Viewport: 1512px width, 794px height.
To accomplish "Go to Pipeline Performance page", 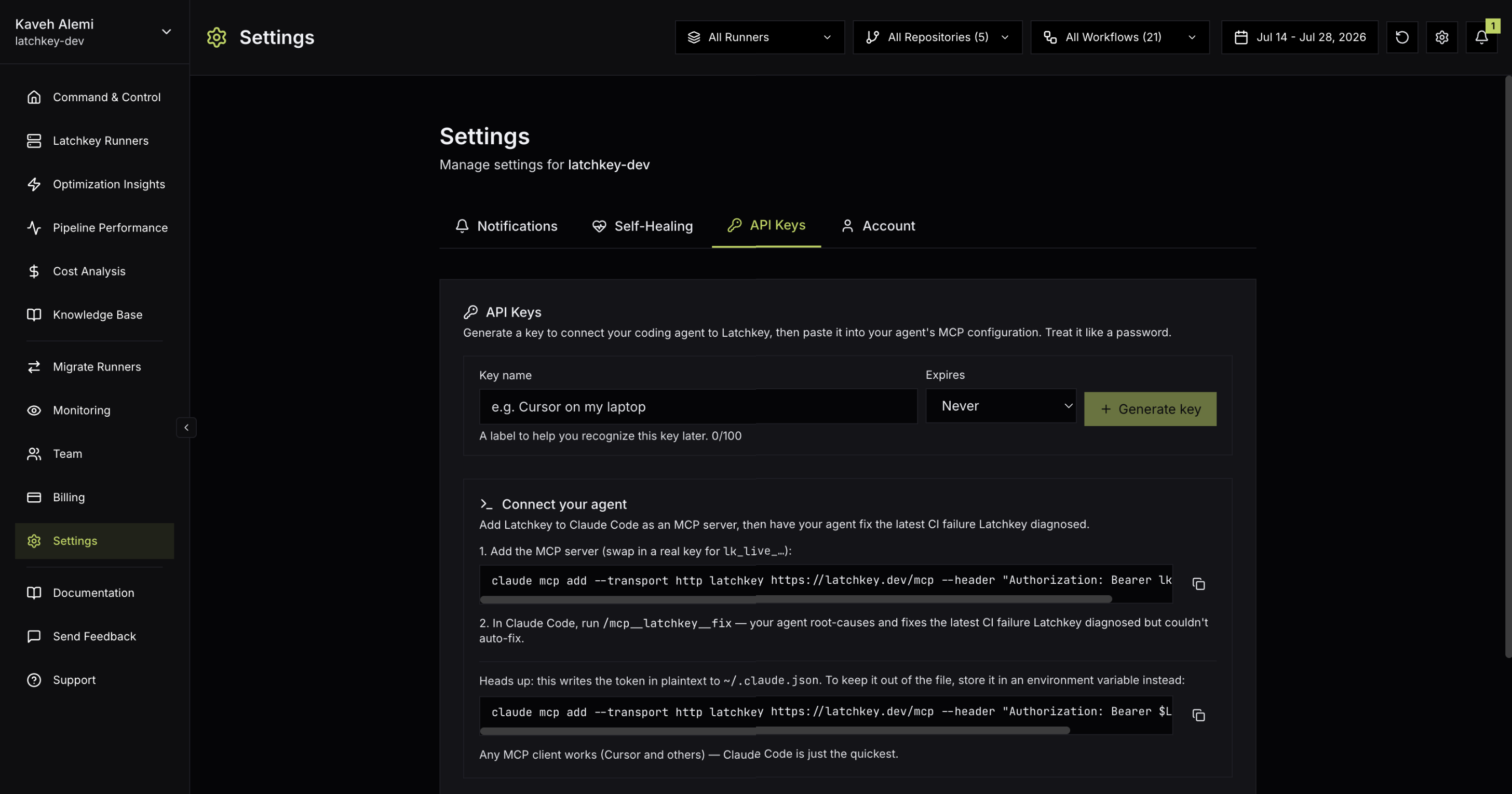I will [94, 227].
